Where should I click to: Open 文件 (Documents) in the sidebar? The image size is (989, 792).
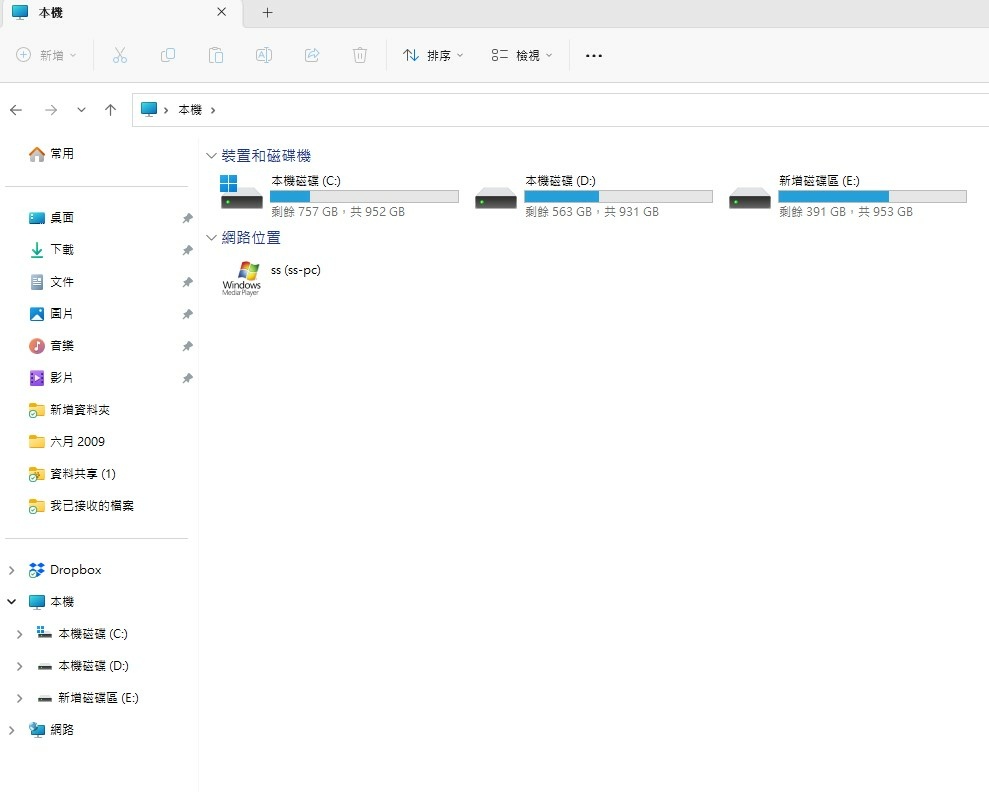click(51, 282)
